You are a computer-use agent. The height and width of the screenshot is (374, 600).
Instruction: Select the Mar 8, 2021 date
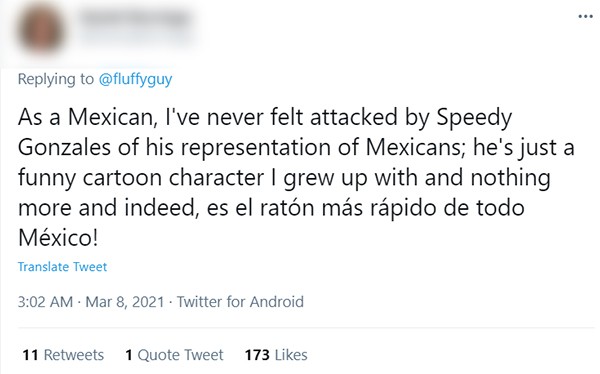(x=125, y=302)
